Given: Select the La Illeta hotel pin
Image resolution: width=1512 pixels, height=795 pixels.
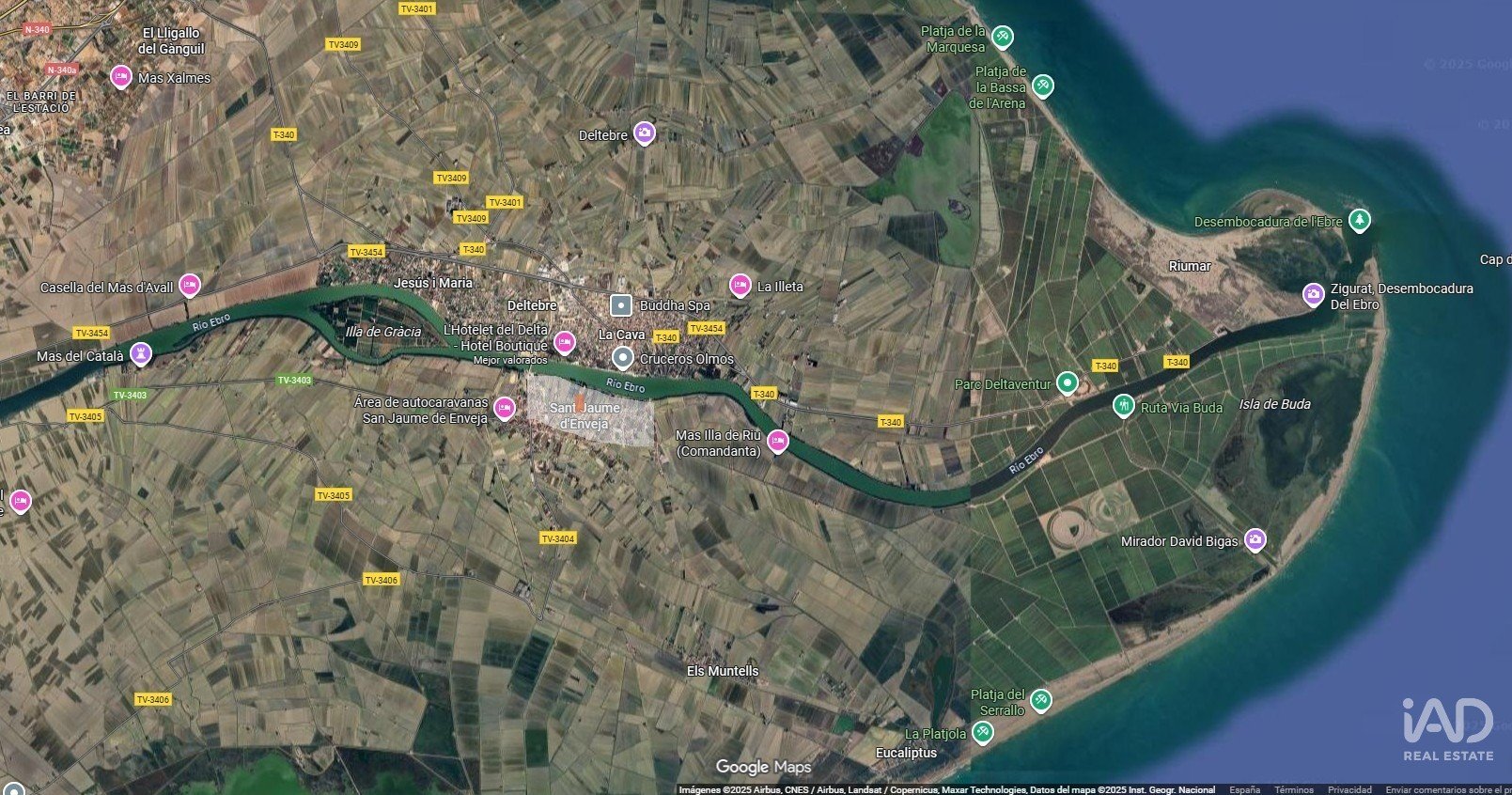Looking at the screenshot, I should (x=740, y=285).
